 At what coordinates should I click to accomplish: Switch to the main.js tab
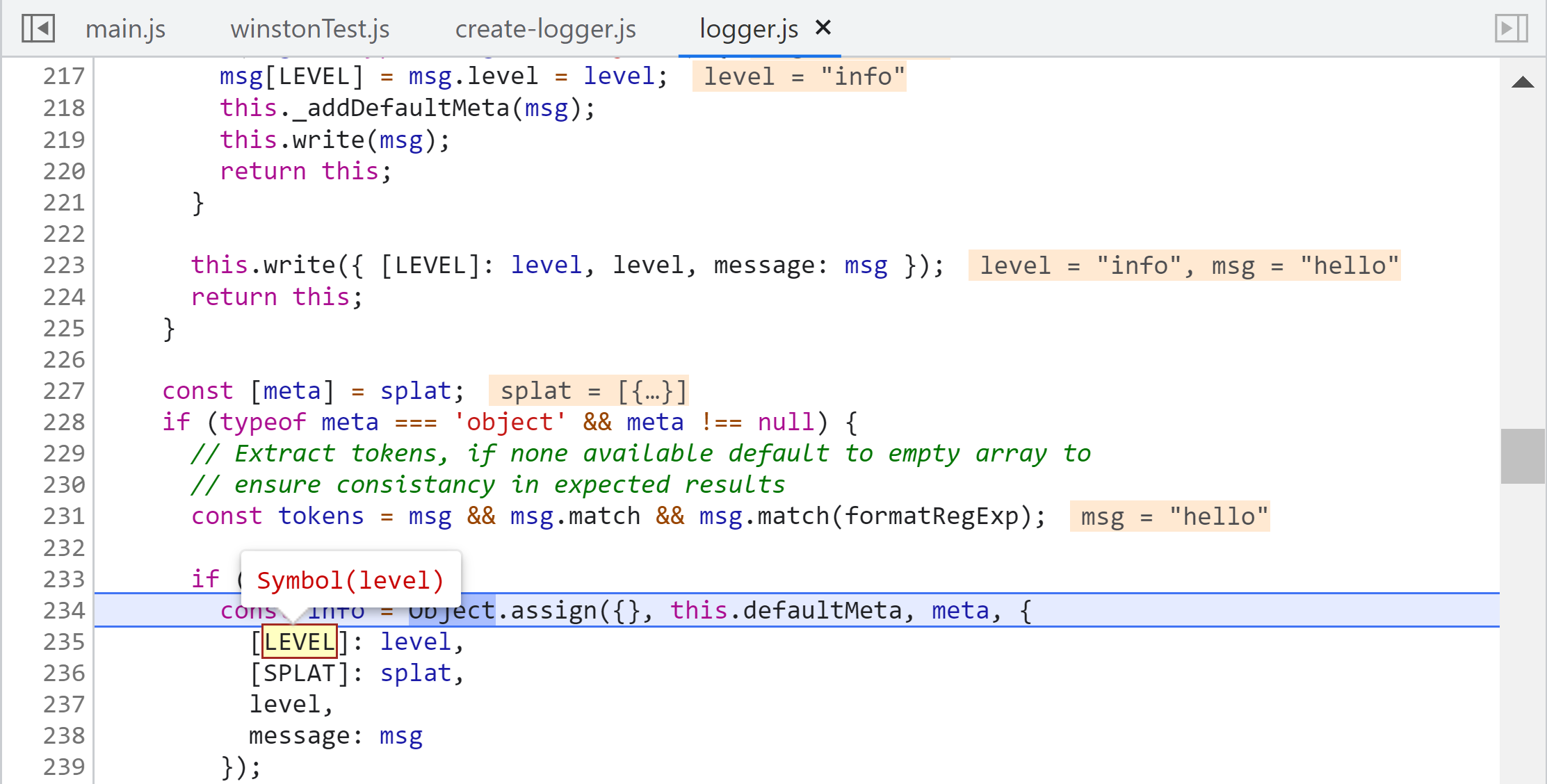tap(125, 29)
